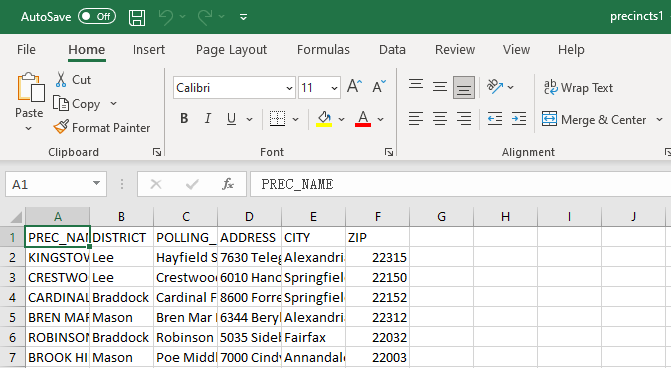Apply the yellow fill color swatch
The height and width of the screenshot is (368, 671).
pyautogui.click(x=324, y=119)
